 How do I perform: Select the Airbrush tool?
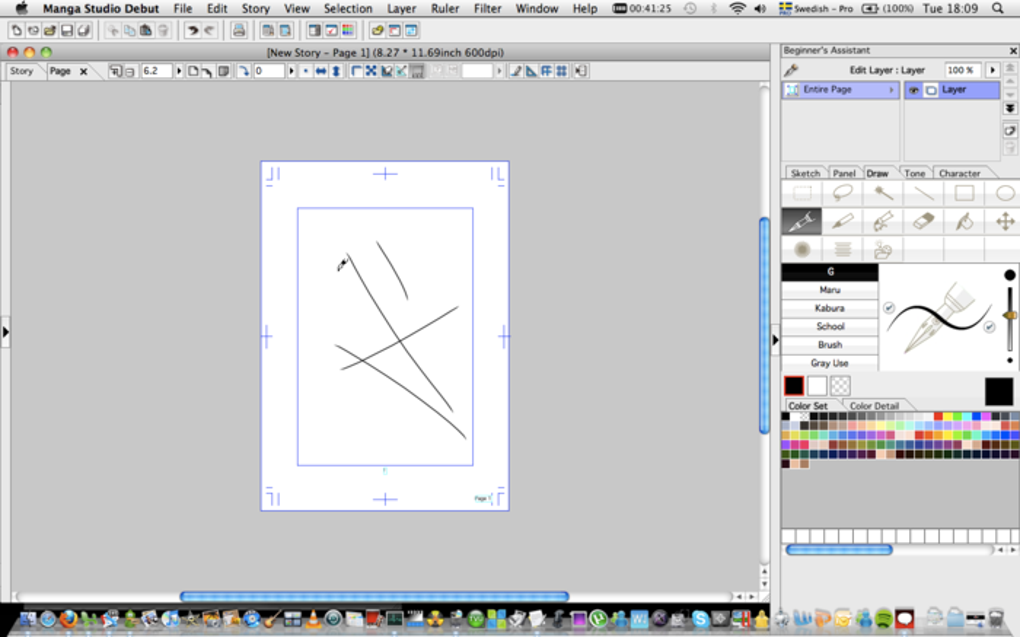coord(801,249)
